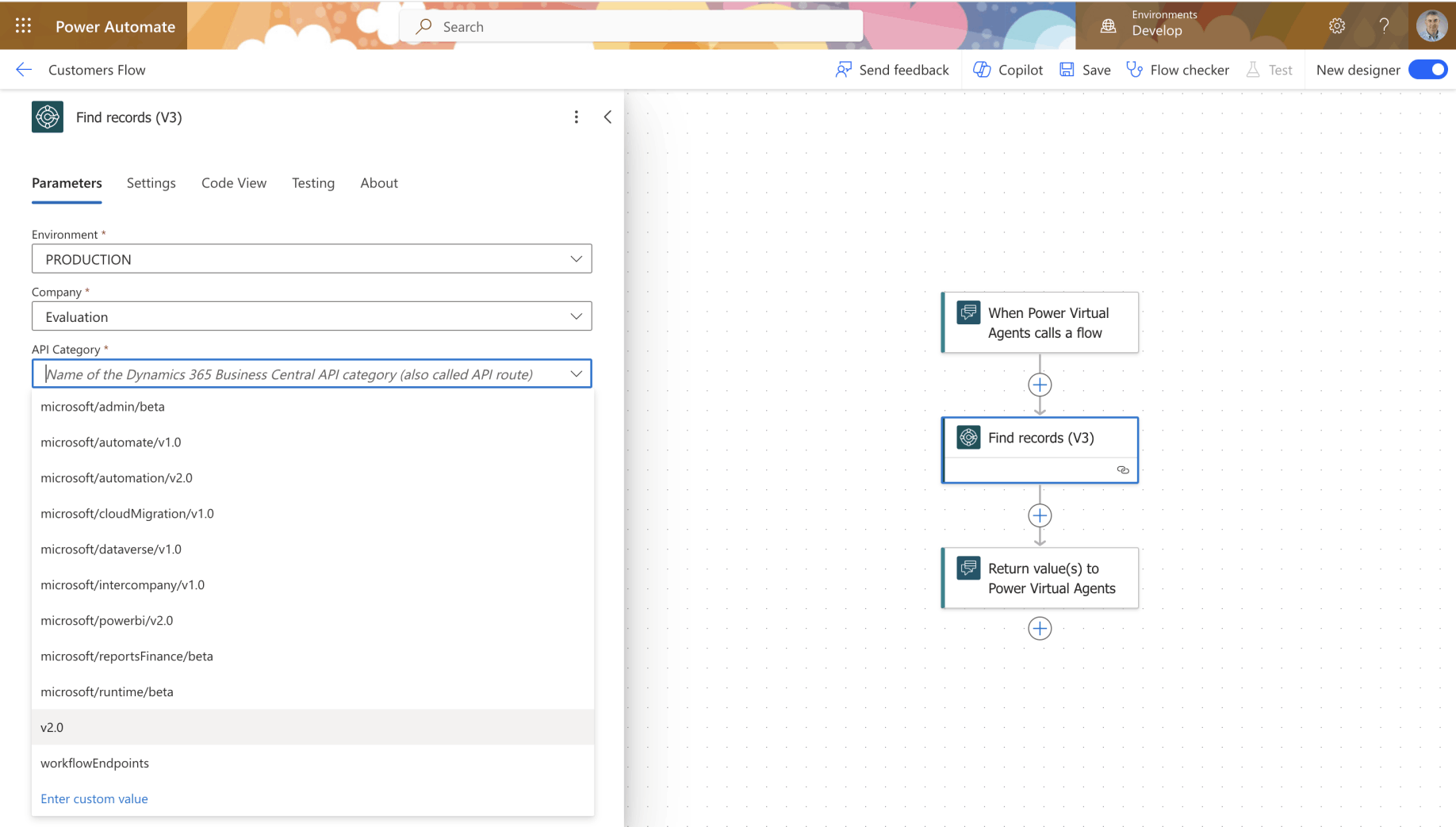This screenshot has height=827, width=1456.
Task: Open the more options vertical dots menu
Action: (x=577, y=117)
